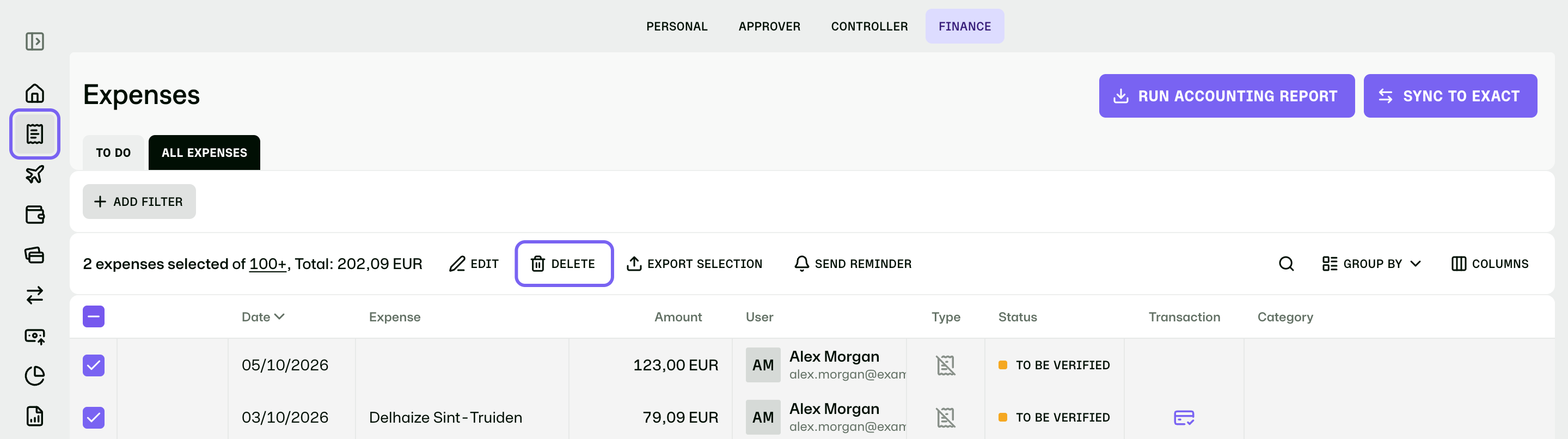This screenshot has width=1568, height=439.
Task: Toggle the select-all checkbox in table header
Action: point(94,316)
